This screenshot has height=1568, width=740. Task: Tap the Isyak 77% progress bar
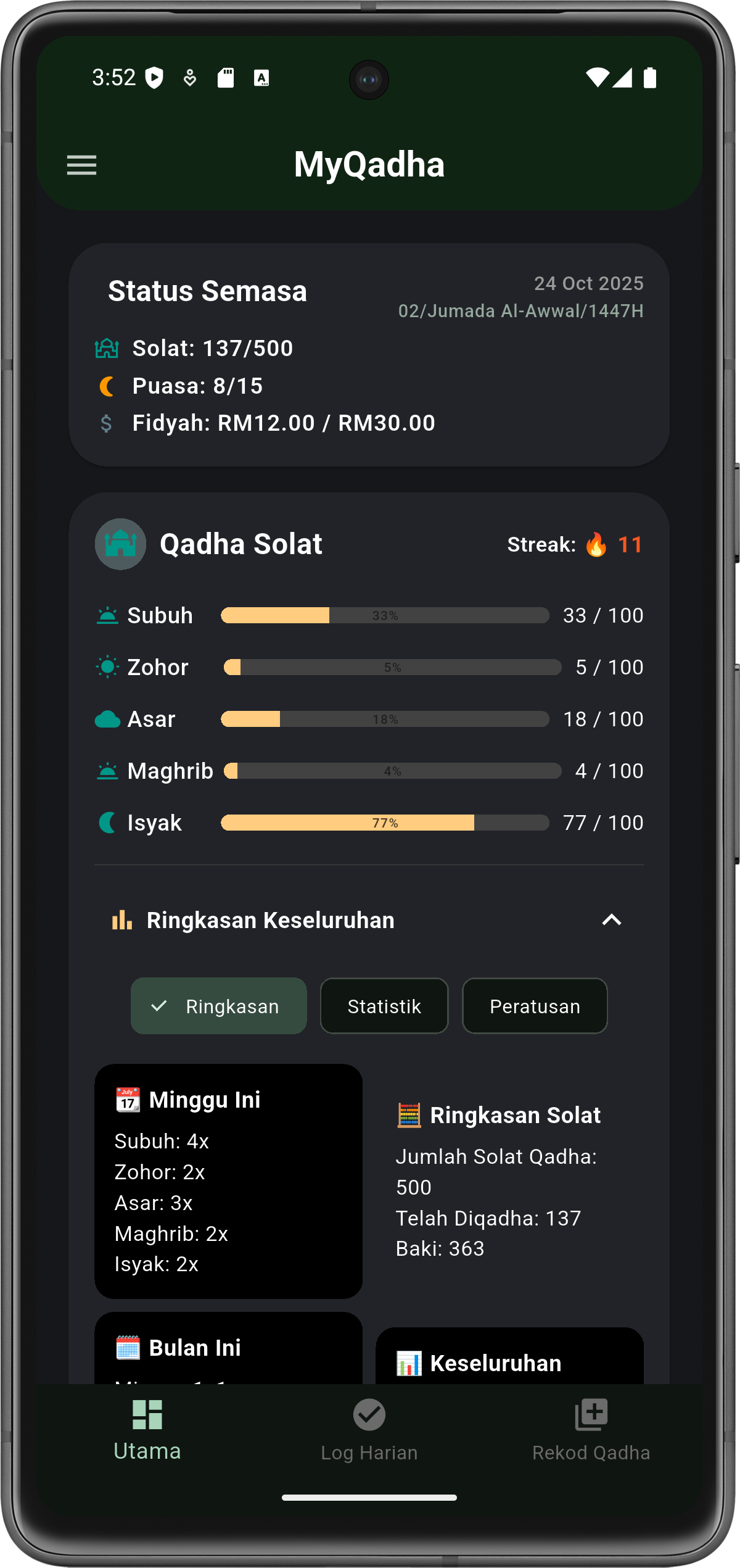tap(385, 823)
